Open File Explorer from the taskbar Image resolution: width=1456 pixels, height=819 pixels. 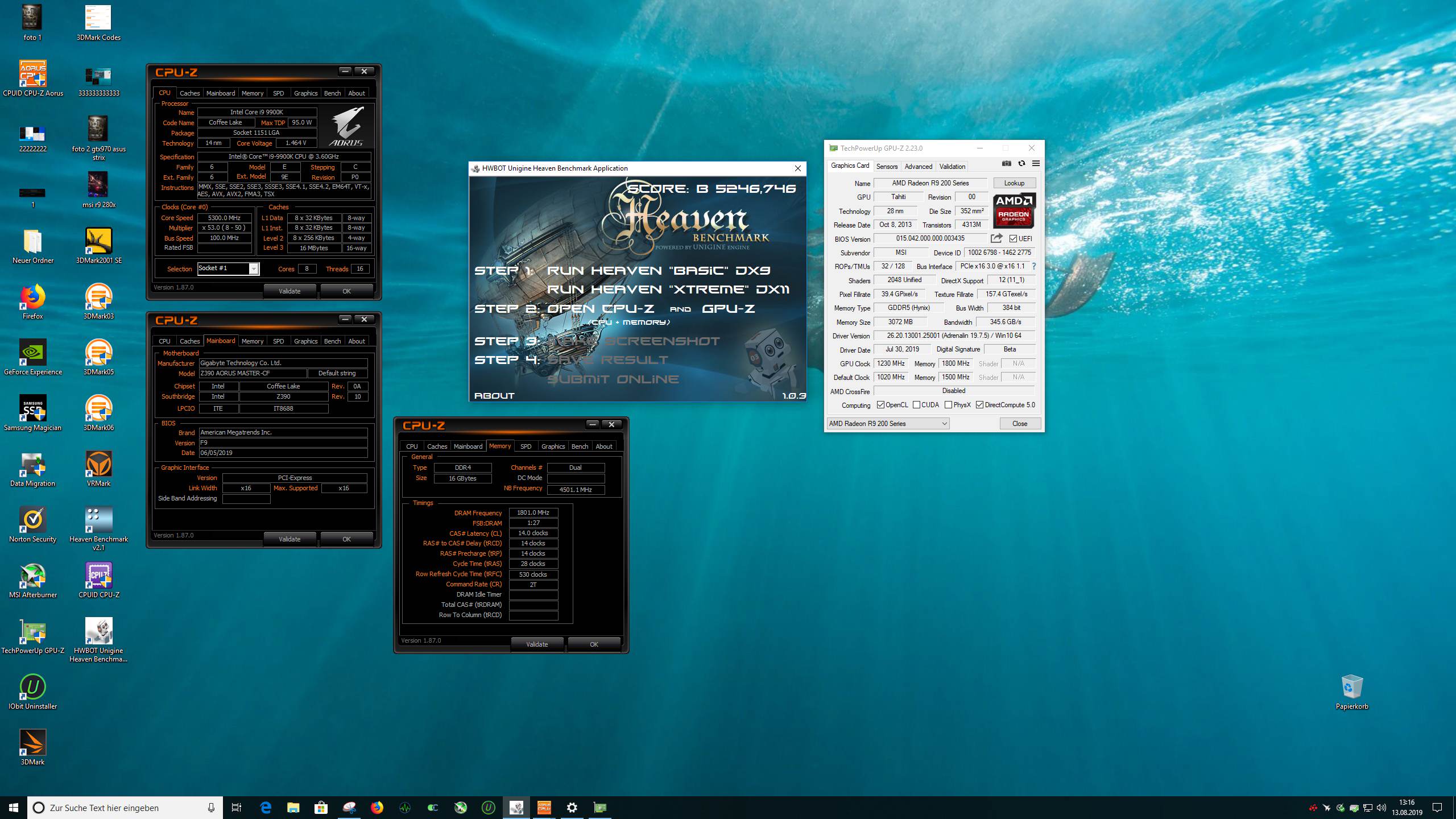pyautogui.click(x=293, y=807)
